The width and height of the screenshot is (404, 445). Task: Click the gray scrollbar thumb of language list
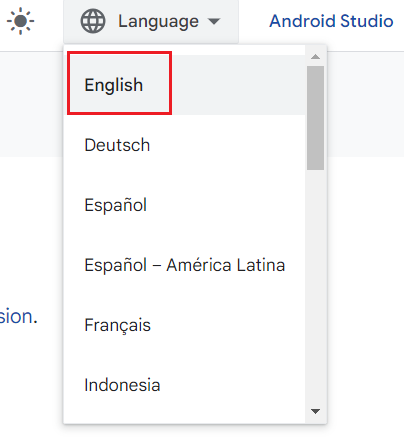315,118
